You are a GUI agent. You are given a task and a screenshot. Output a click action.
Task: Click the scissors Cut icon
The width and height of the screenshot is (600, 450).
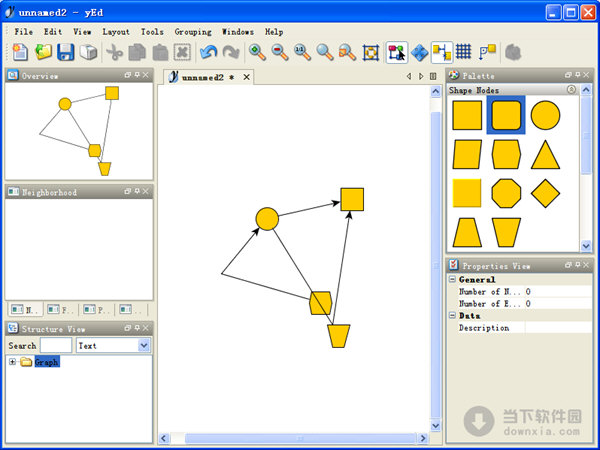pos(114,52)
